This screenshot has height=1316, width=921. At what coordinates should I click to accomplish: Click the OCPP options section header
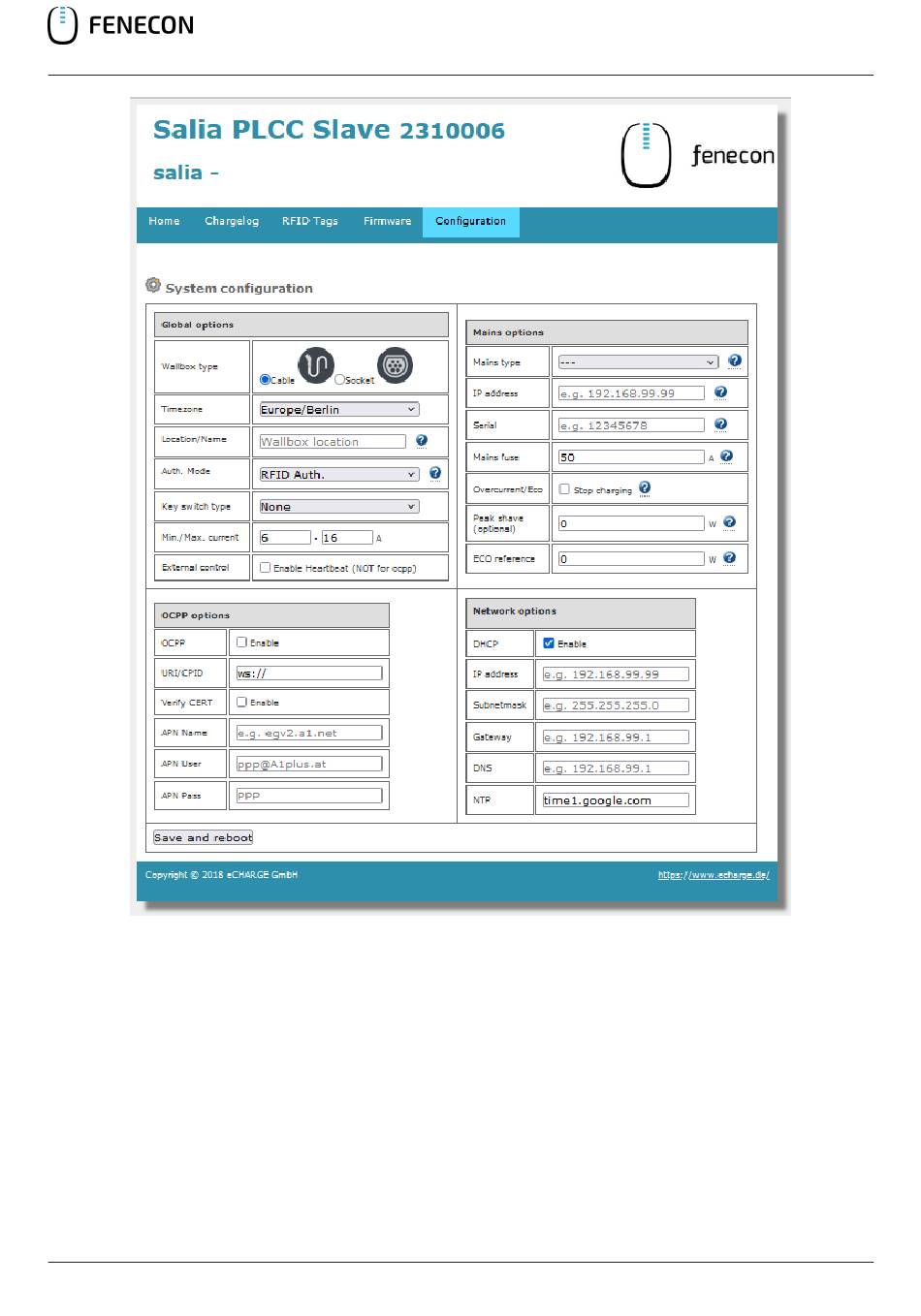pos(271,615)
